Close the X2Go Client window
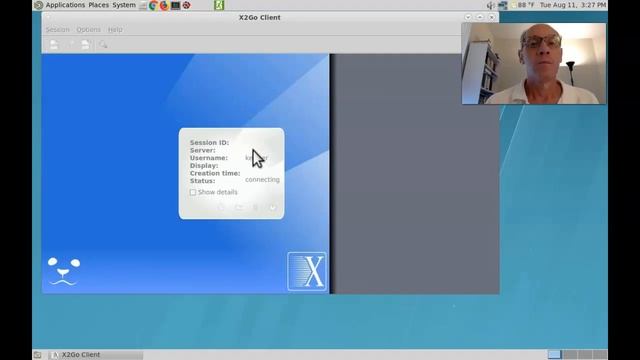640x360 pixels. point(492,17)
